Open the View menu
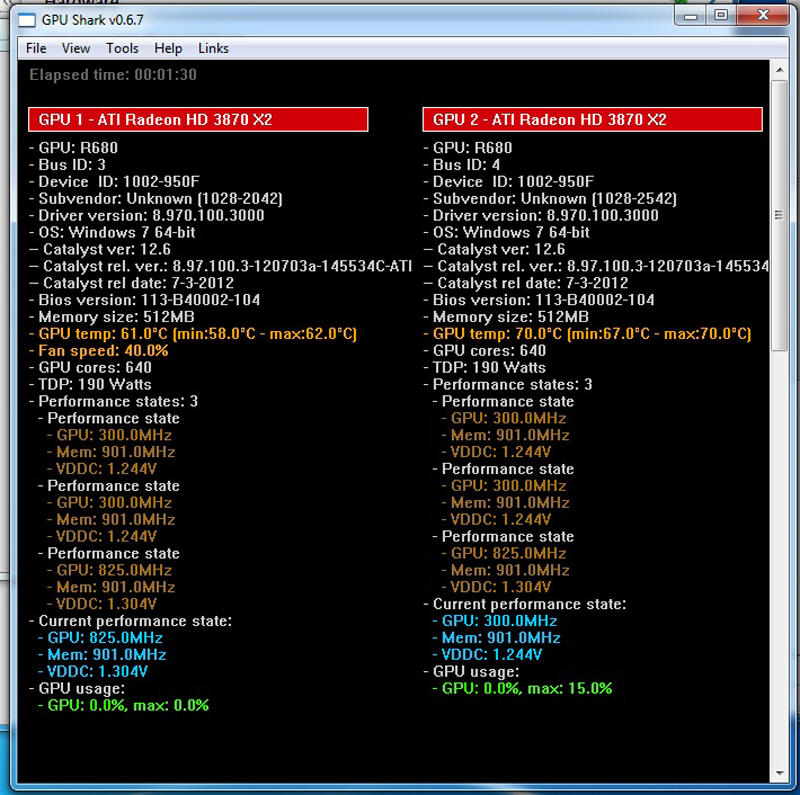The width and height of the screenshot is (800, 795). click(76, 48)
